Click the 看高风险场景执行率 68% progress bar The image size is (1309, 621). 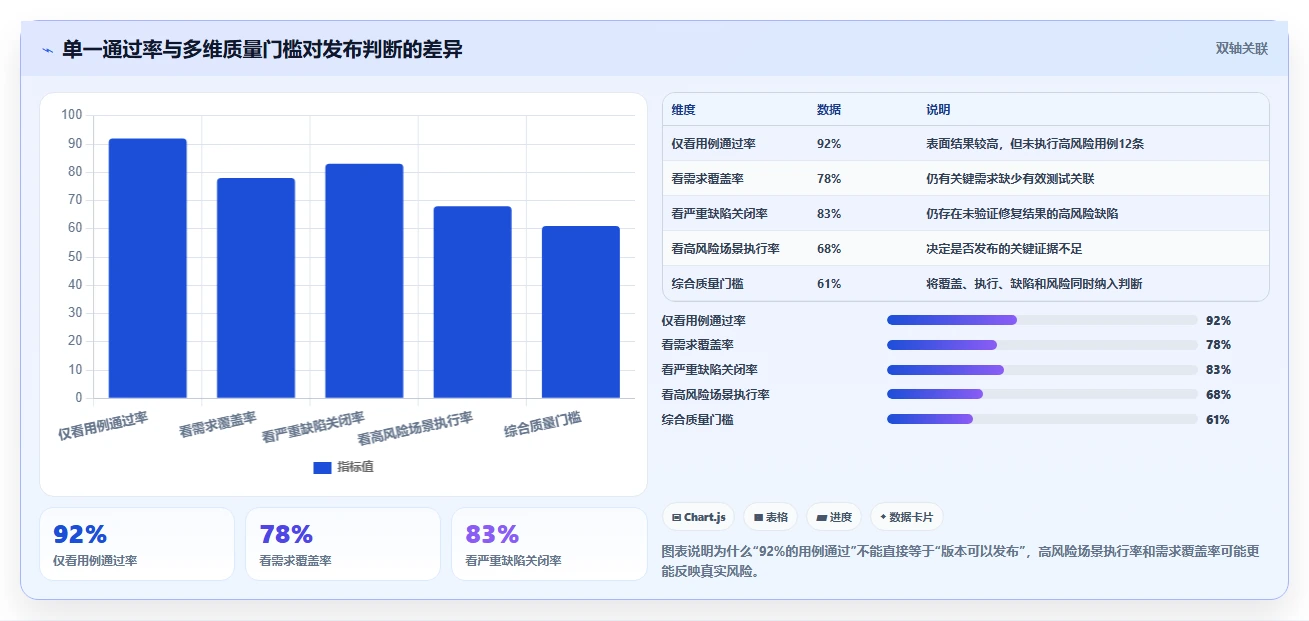pyautogui.click(x=1042, y=395)
